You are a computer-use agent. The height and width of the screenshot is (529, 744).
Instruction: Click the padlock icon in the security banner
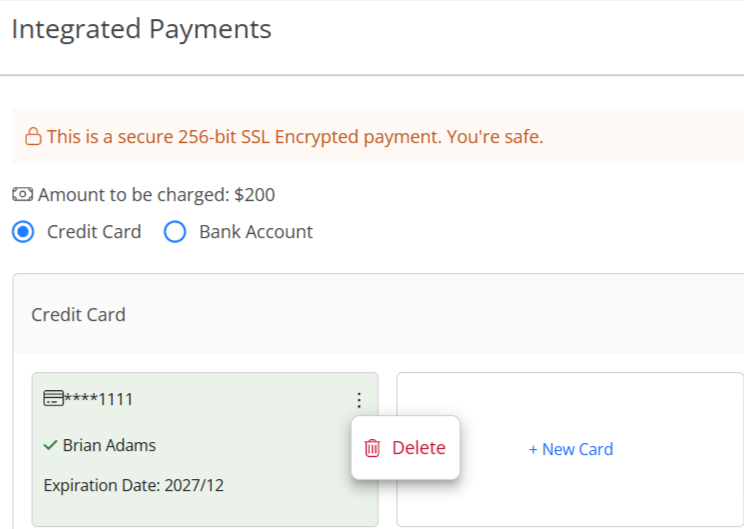tap(33, 137)
